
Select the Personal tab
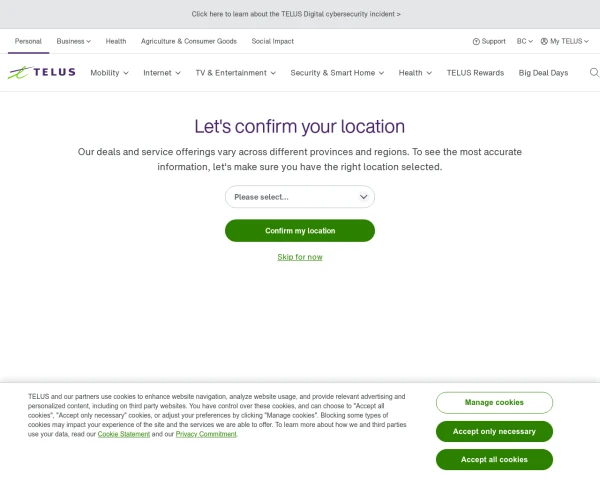[x=28, y=41]
